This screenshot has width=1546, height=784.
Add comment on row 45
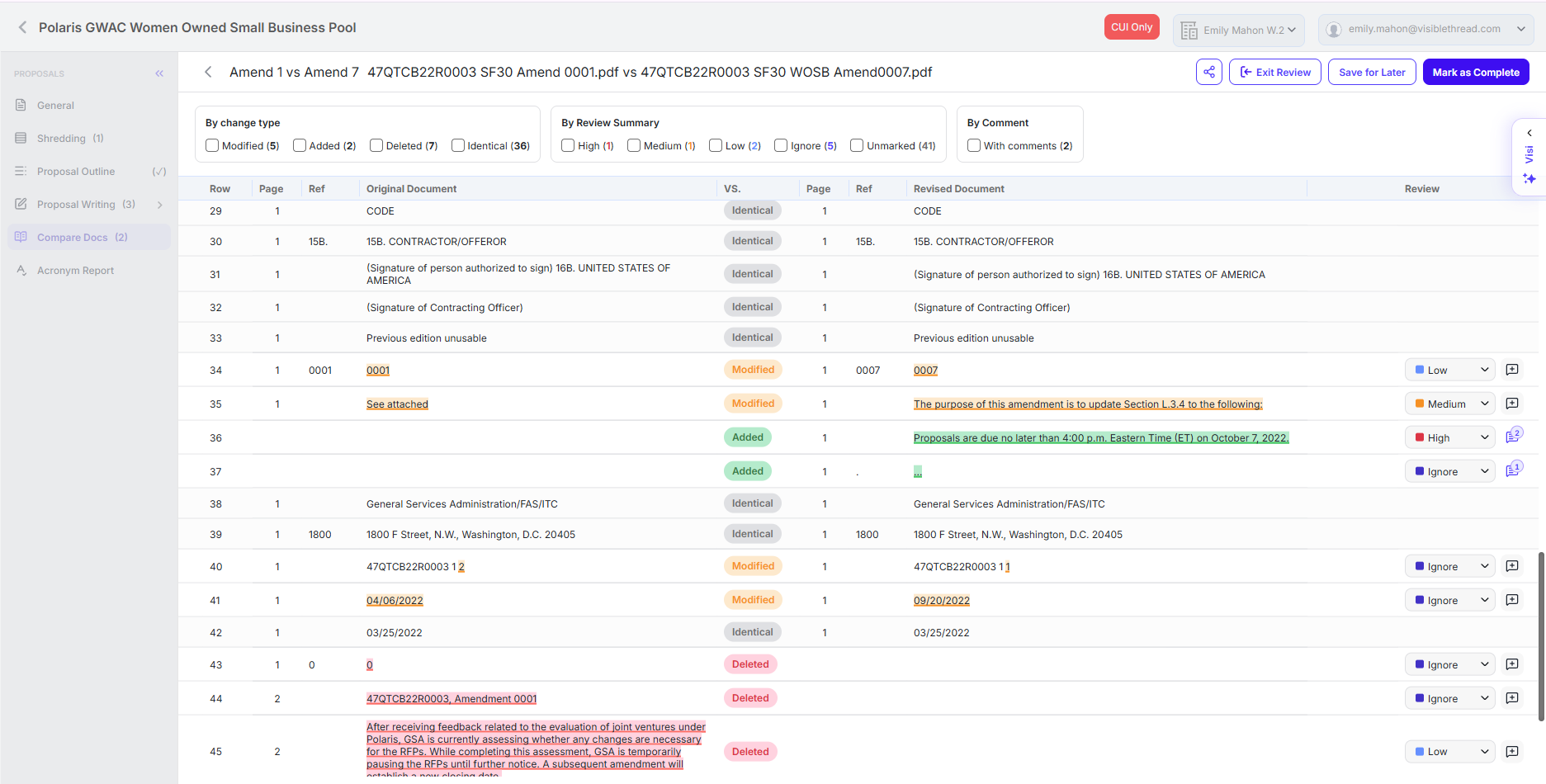click(1512, 752)
